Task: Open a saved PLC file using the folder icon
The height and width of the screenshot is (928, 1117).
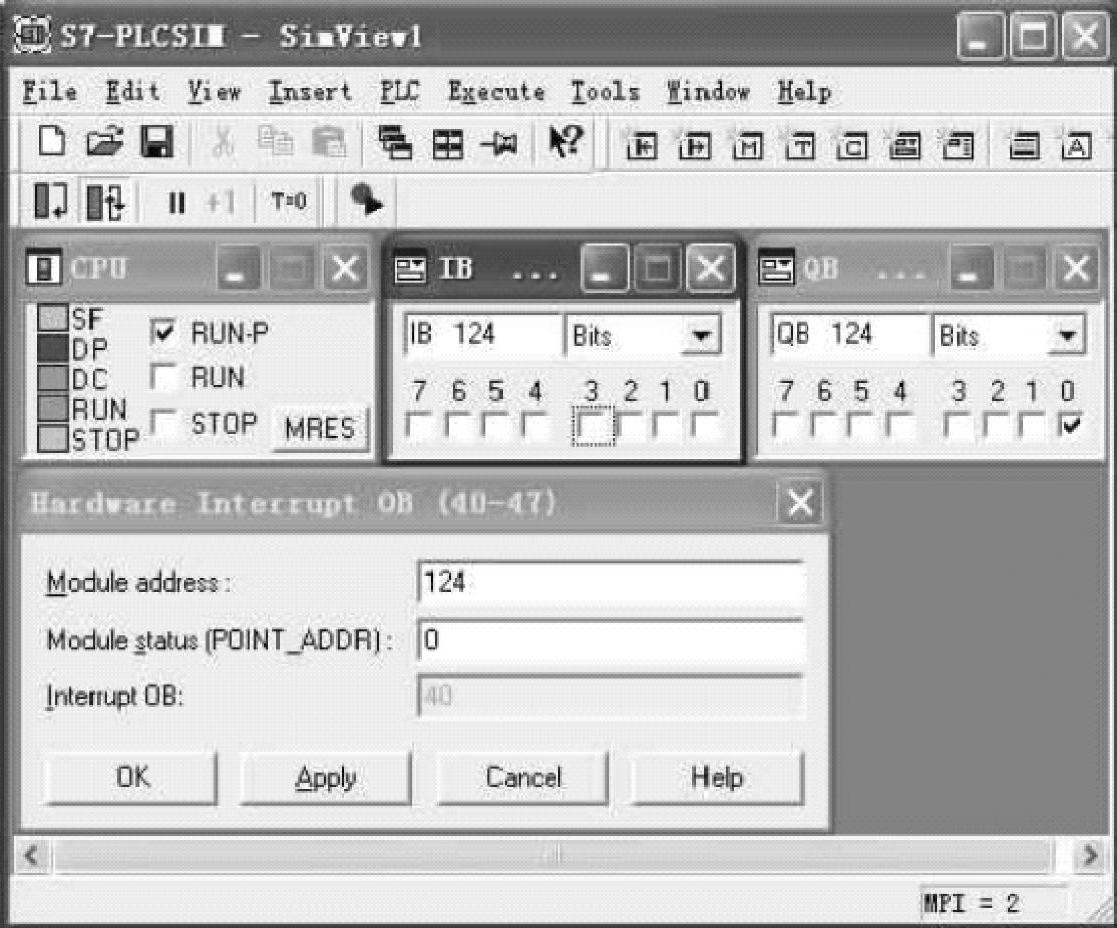Action: coord(105,142)
